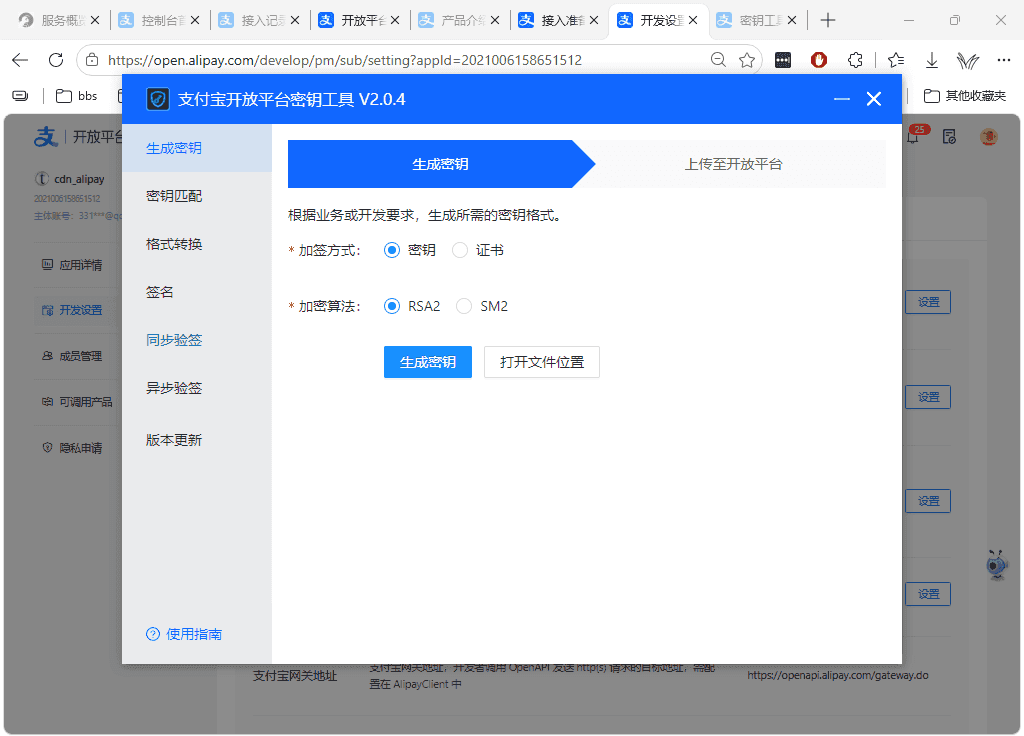Select 生成密钥 in the key tool sidebar
Screen dimensions: 1024x736
pyautogui.click(x=197, y=148)
